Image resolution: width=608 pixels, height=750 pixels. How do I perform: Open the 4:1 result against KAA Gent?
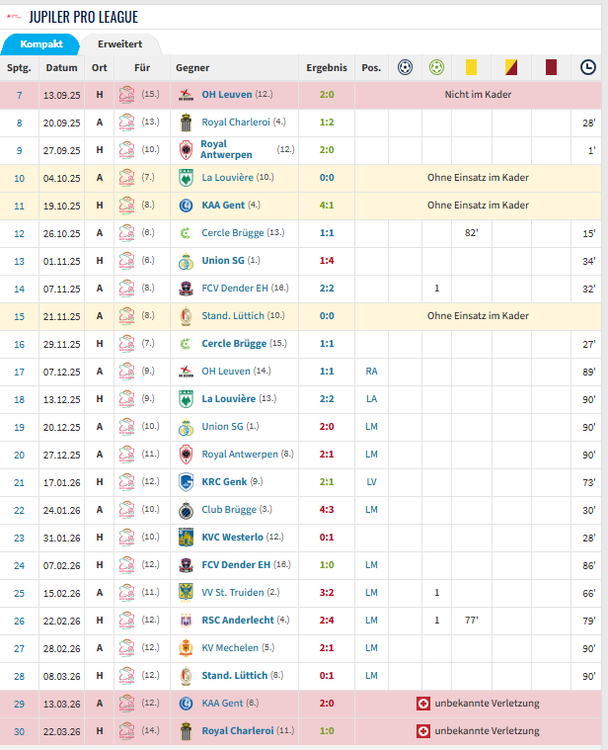pos(327,205)
